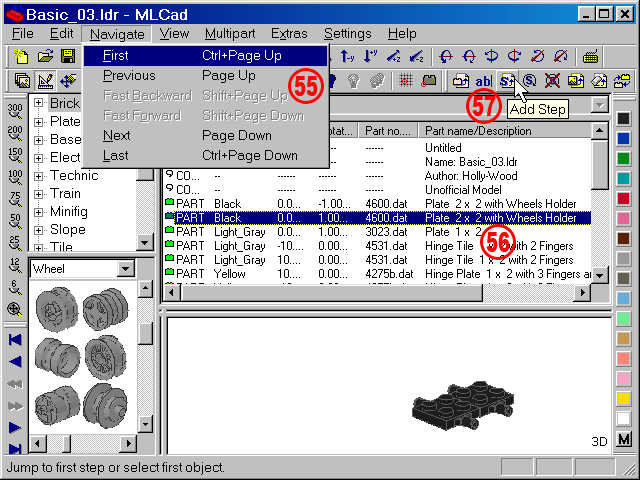Set zoom to 200 percent

point(15,133)
